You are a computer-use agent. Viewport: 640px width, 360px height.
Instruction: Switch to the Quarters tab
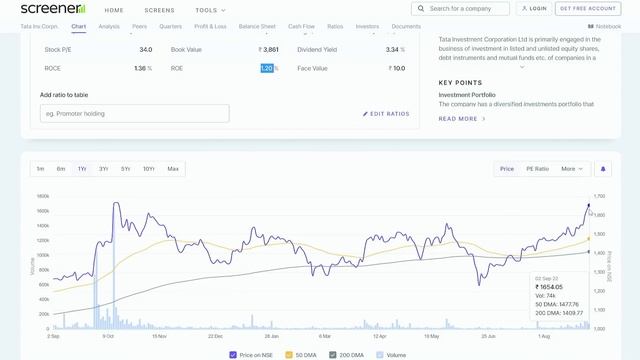click(x=171, y=27)
